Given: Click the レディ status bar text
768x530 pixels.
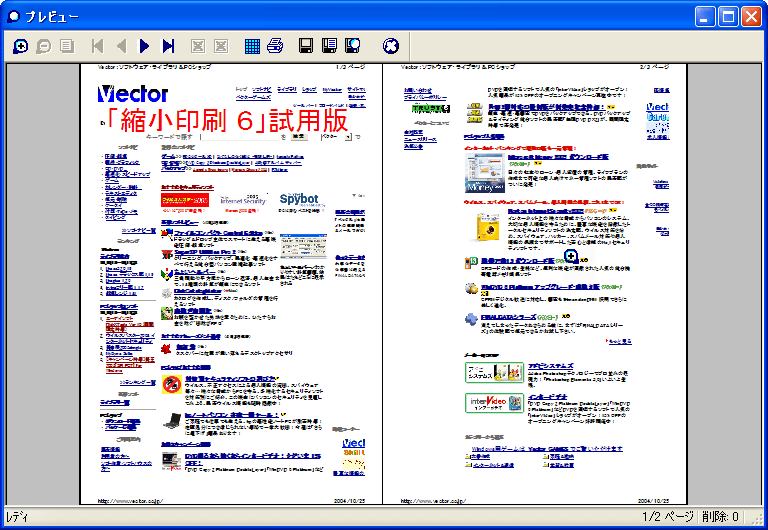Looking at the screenshot, I should [17, 517].
